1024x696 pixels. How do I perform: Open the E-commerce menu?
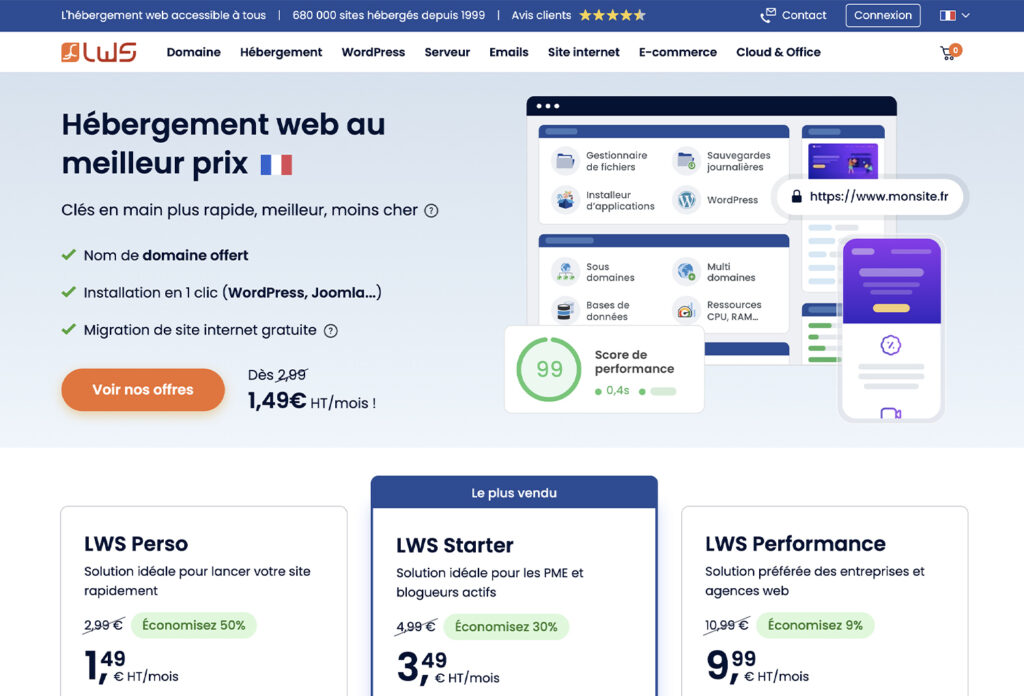click(x=677, y=52)
